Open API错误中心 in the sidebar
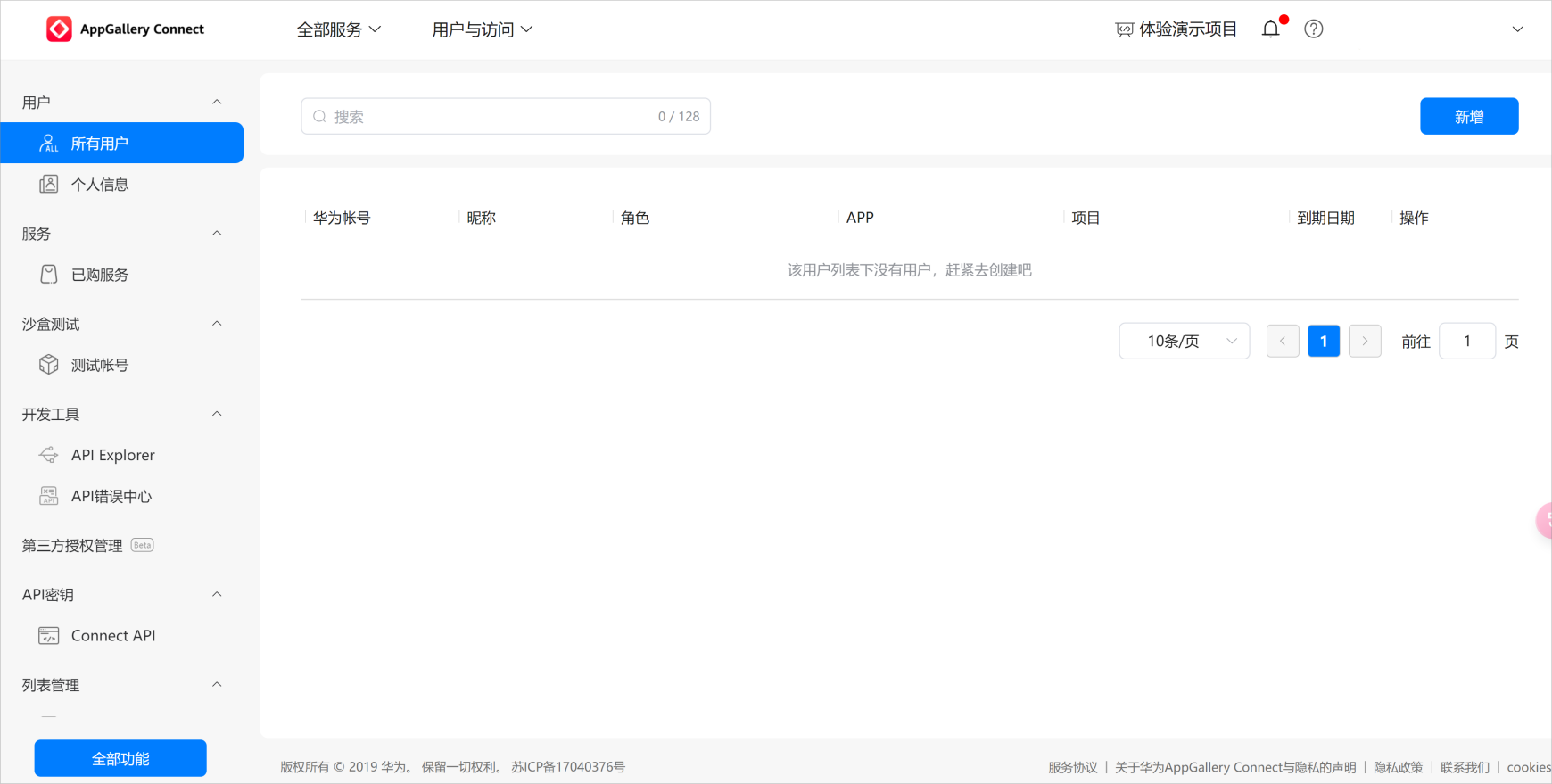 coord(122,496)
